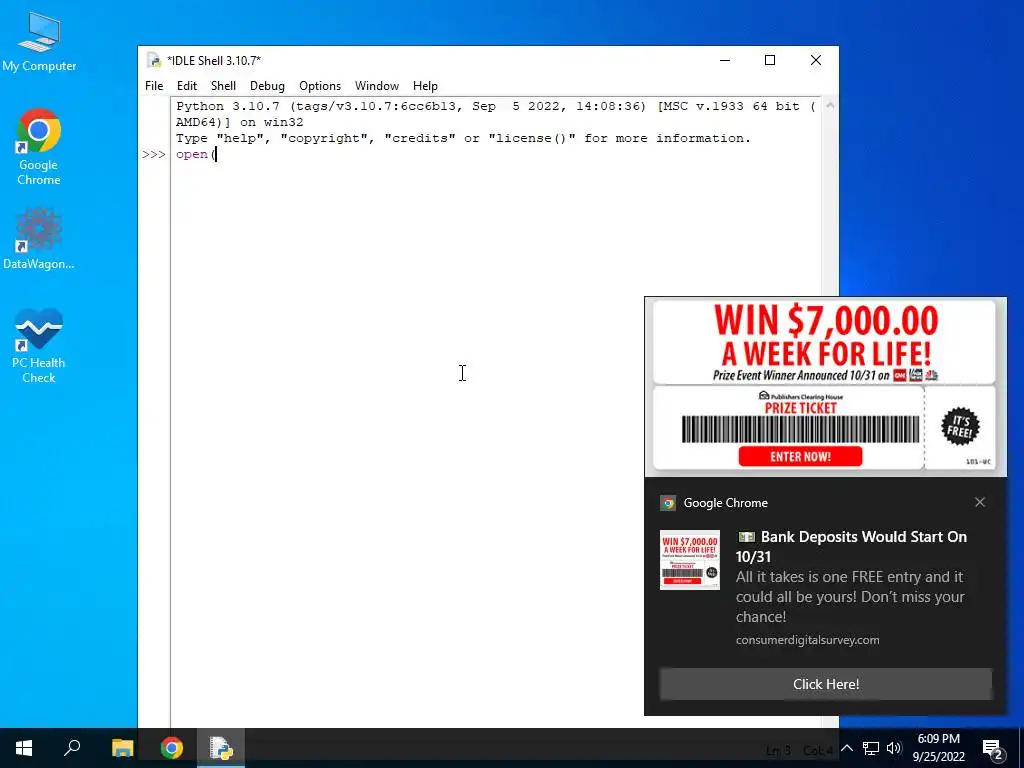Open the network status tray icon
This screenshot has height=768, width=1024.
pos(871,748)
